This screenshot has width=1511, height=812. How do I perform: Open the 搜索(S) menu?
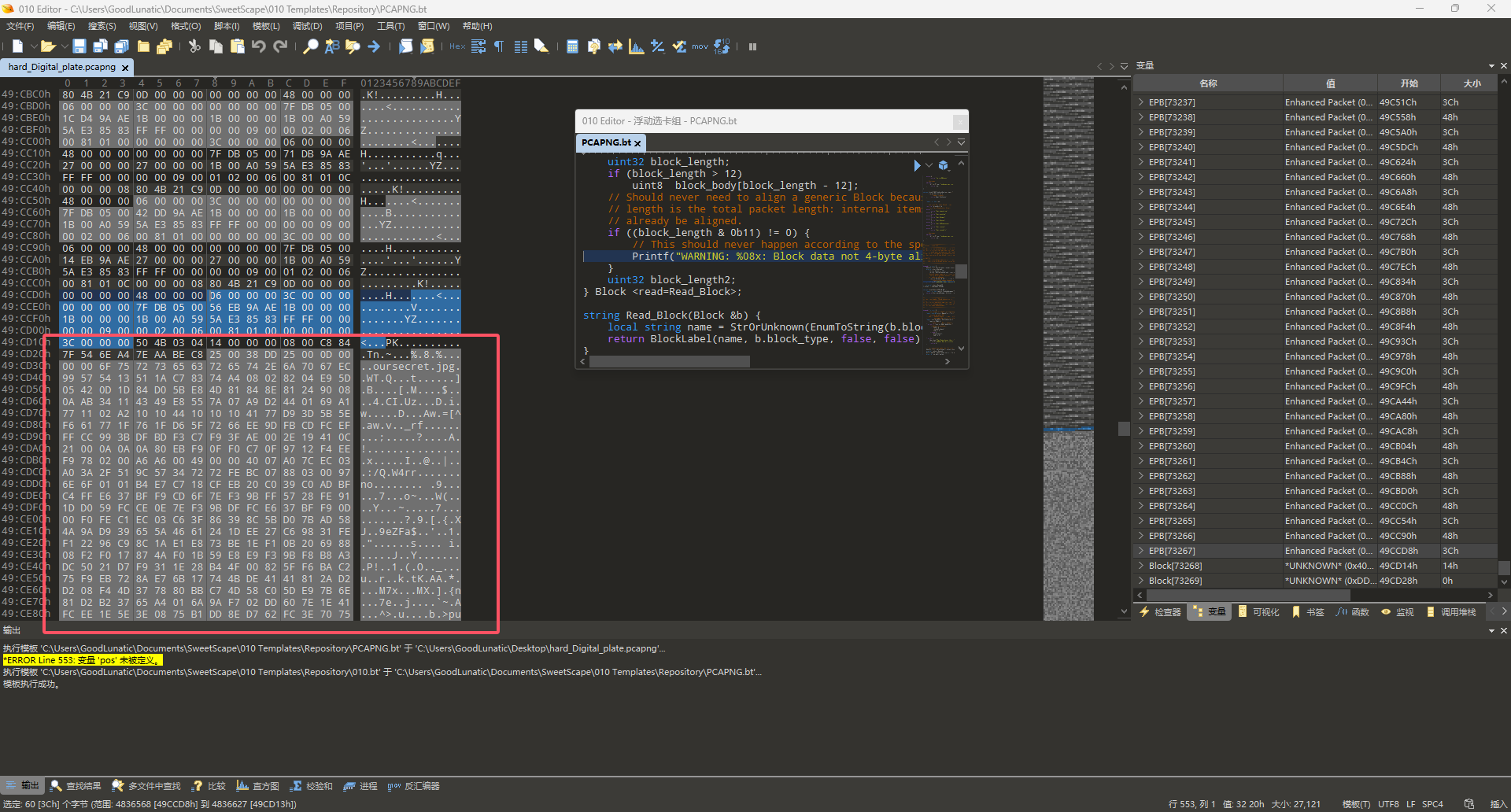102,26
